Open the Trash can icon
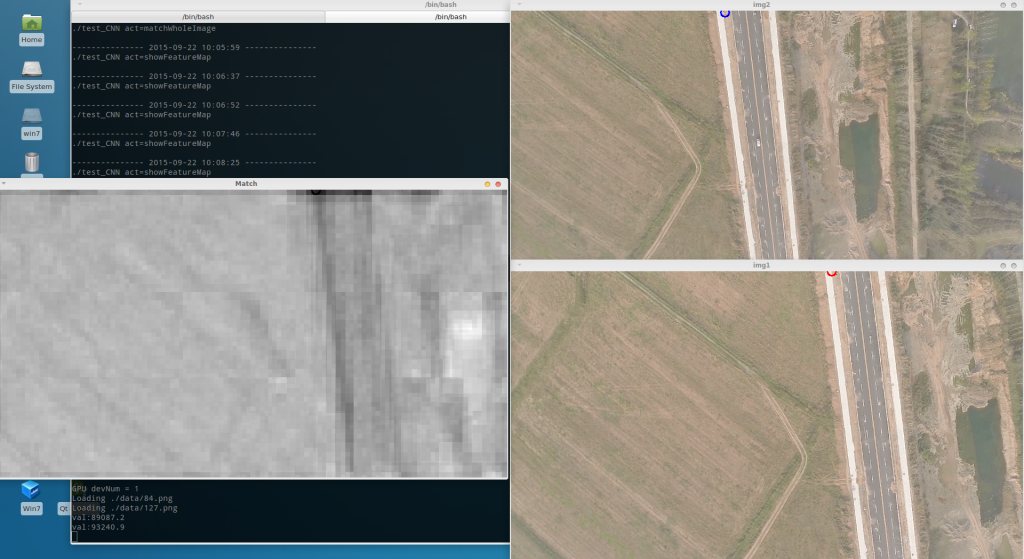The height and width of the screenshot is (559, 1024). coord(32,161)
